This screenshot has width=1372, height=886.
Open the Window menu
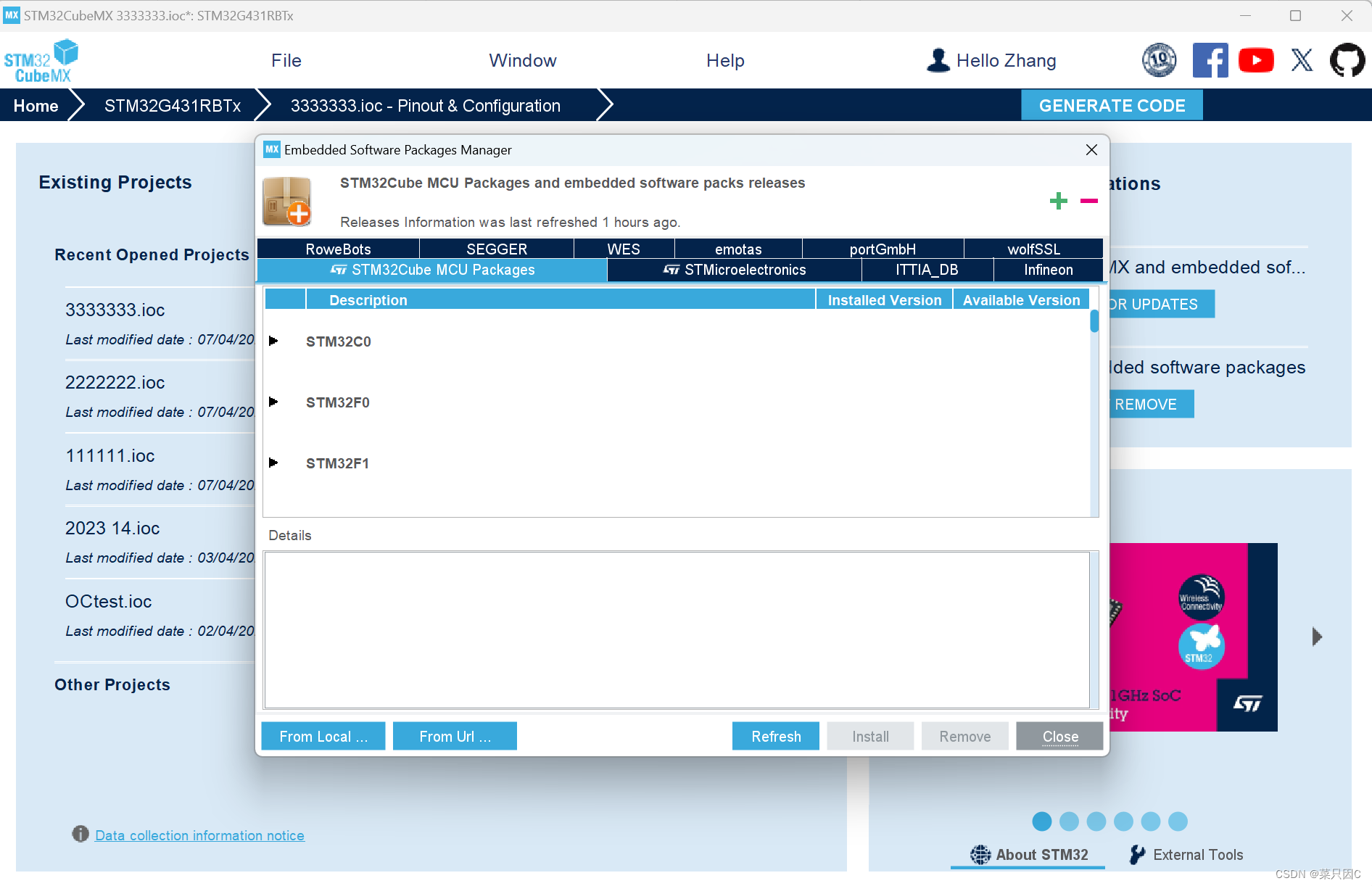(523, 61)
